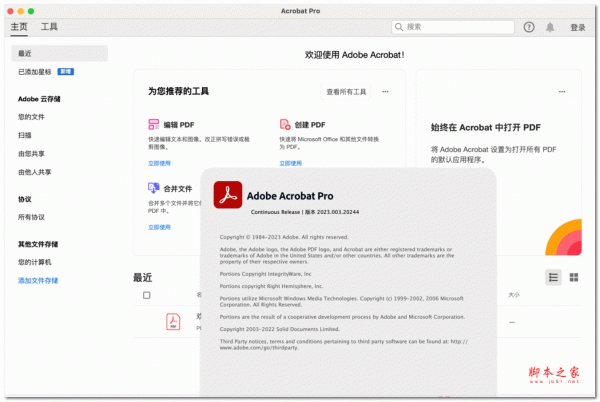Click the 合并文件 tool icon
This screenshot has height=402, width=600.
[x=153, y=188]
